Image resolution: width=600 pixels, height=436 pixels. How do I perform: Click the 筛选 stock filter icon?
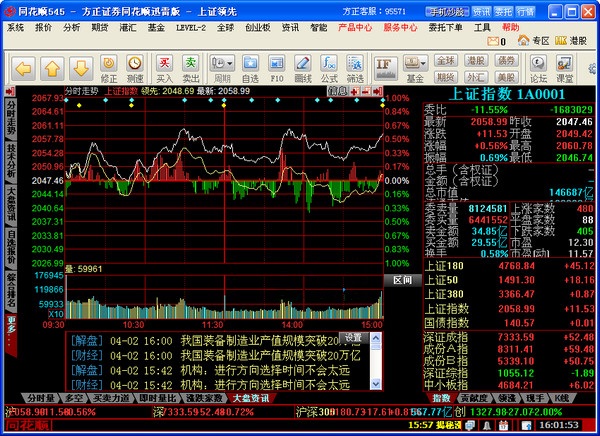[355, 68]
